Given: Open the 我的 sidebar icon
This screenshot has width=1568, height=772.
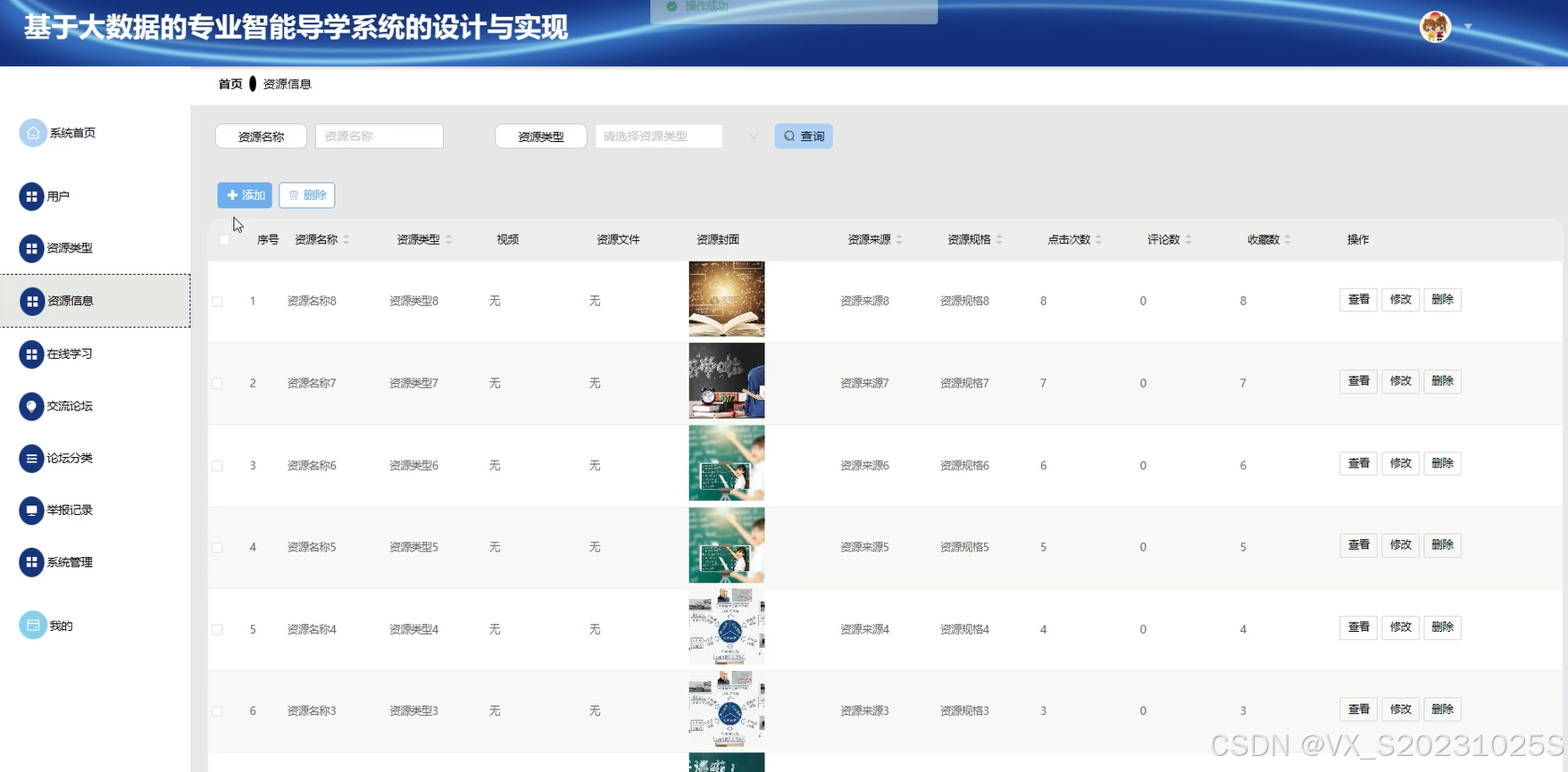Looking at the screenshot, I should point(32,626).
